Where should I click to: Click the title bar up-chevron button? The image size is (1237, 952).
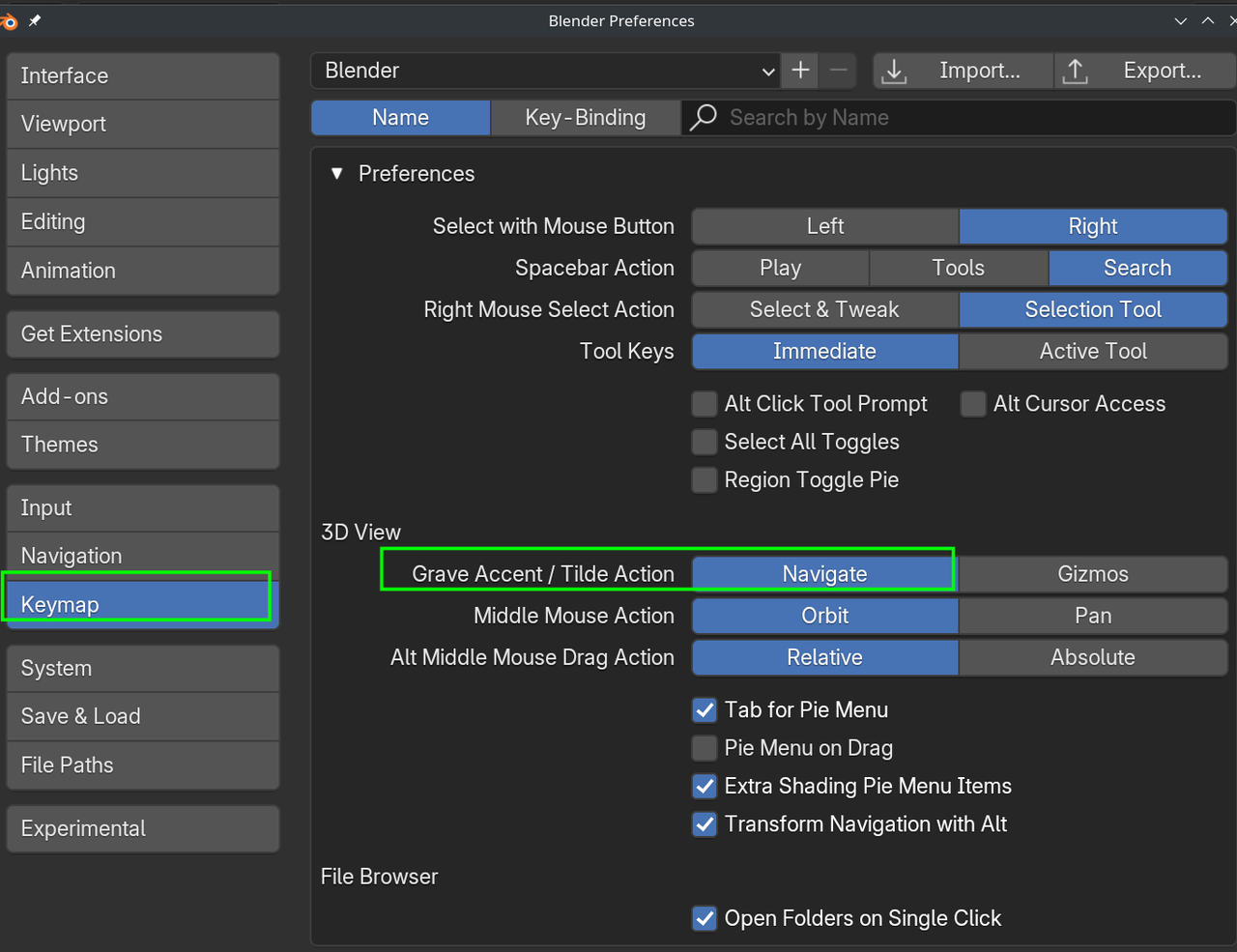coord(1208,20)
